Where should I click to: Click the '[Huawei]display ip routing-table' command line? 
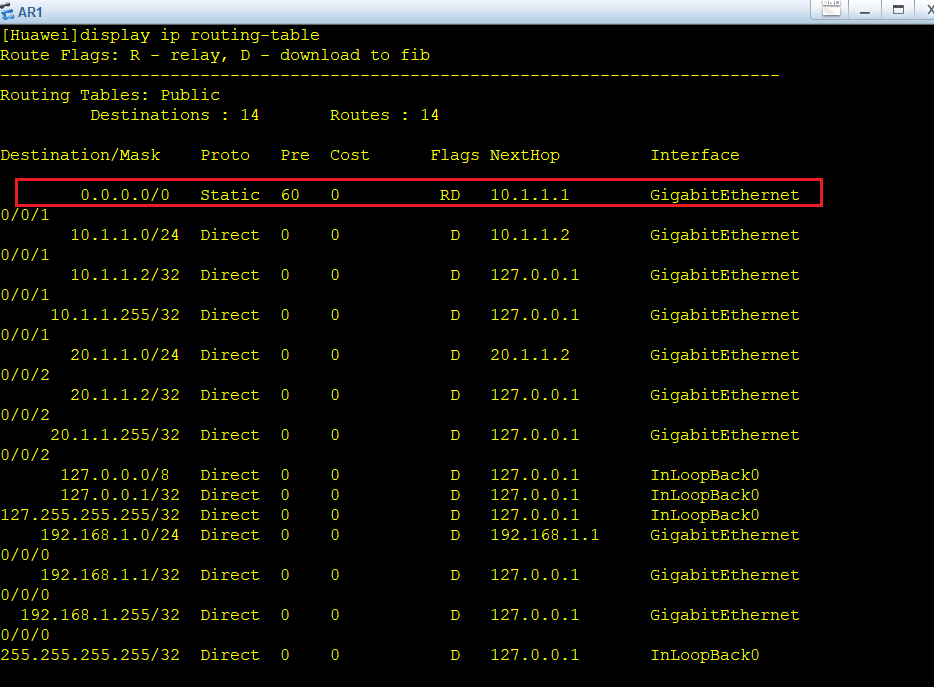[160, 35]
